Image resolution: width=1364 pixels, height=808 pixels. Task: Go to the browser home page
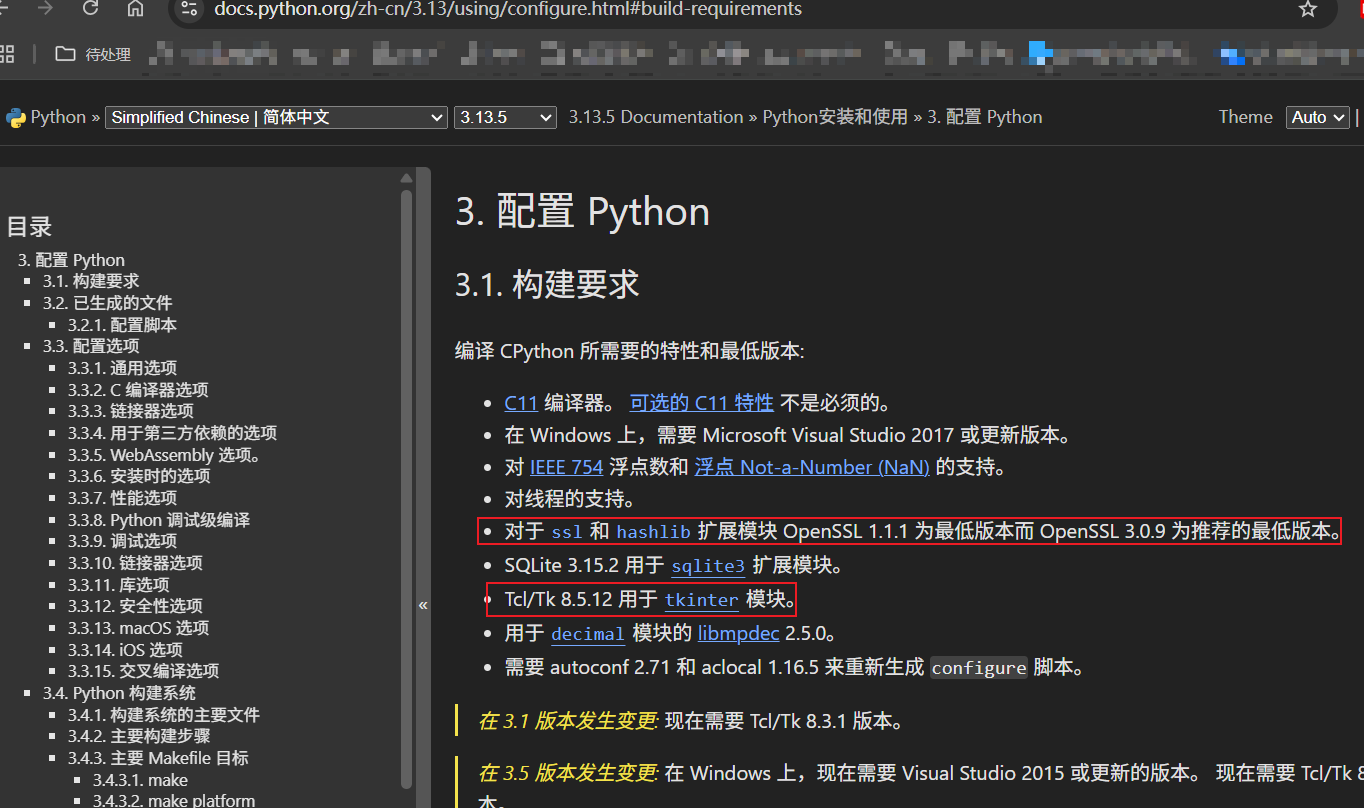(135, 9)
